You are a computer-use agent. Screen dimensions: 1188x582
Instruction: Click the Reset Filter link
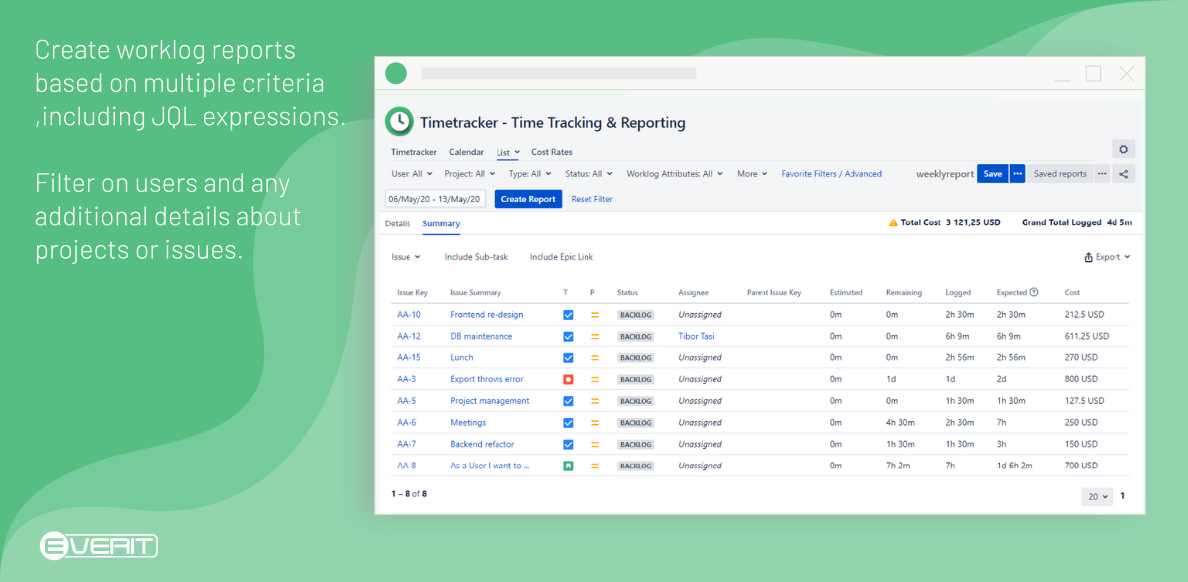click(x=592, y=199)
